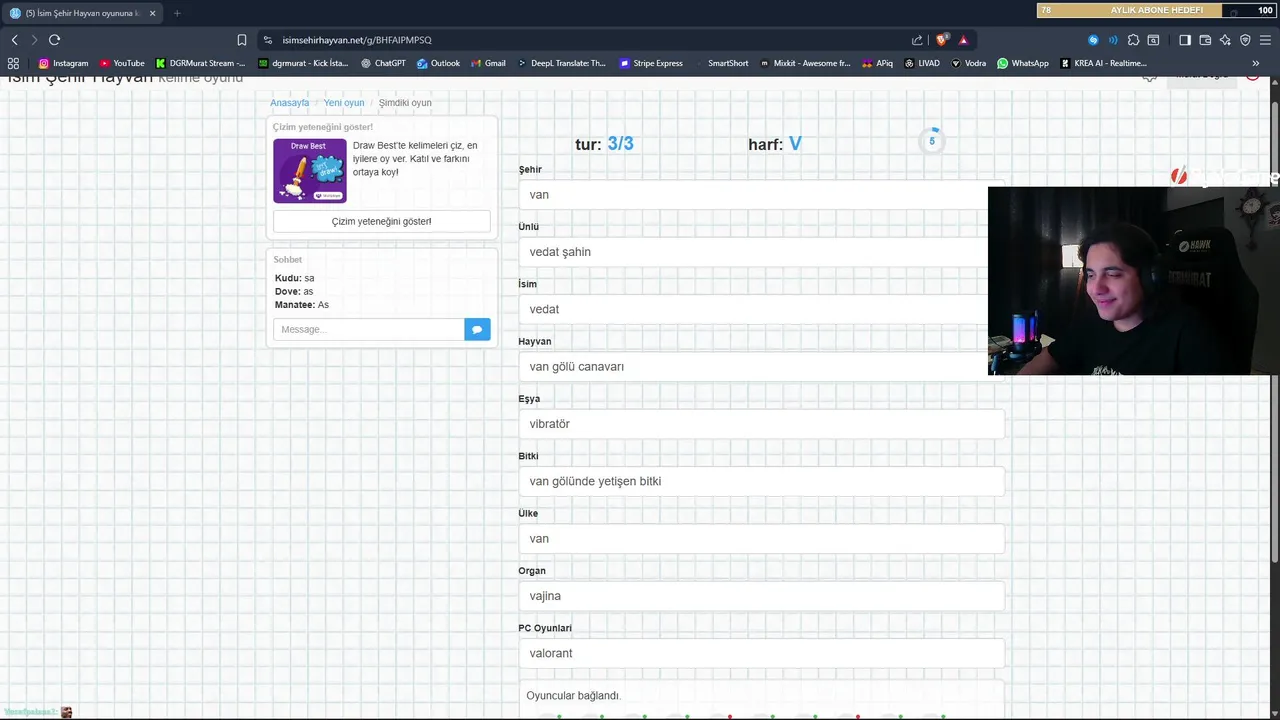Click the tur 3/3 round indicator
The image size is (1280, 720).
pyautogui.click(x=604, y=144)
